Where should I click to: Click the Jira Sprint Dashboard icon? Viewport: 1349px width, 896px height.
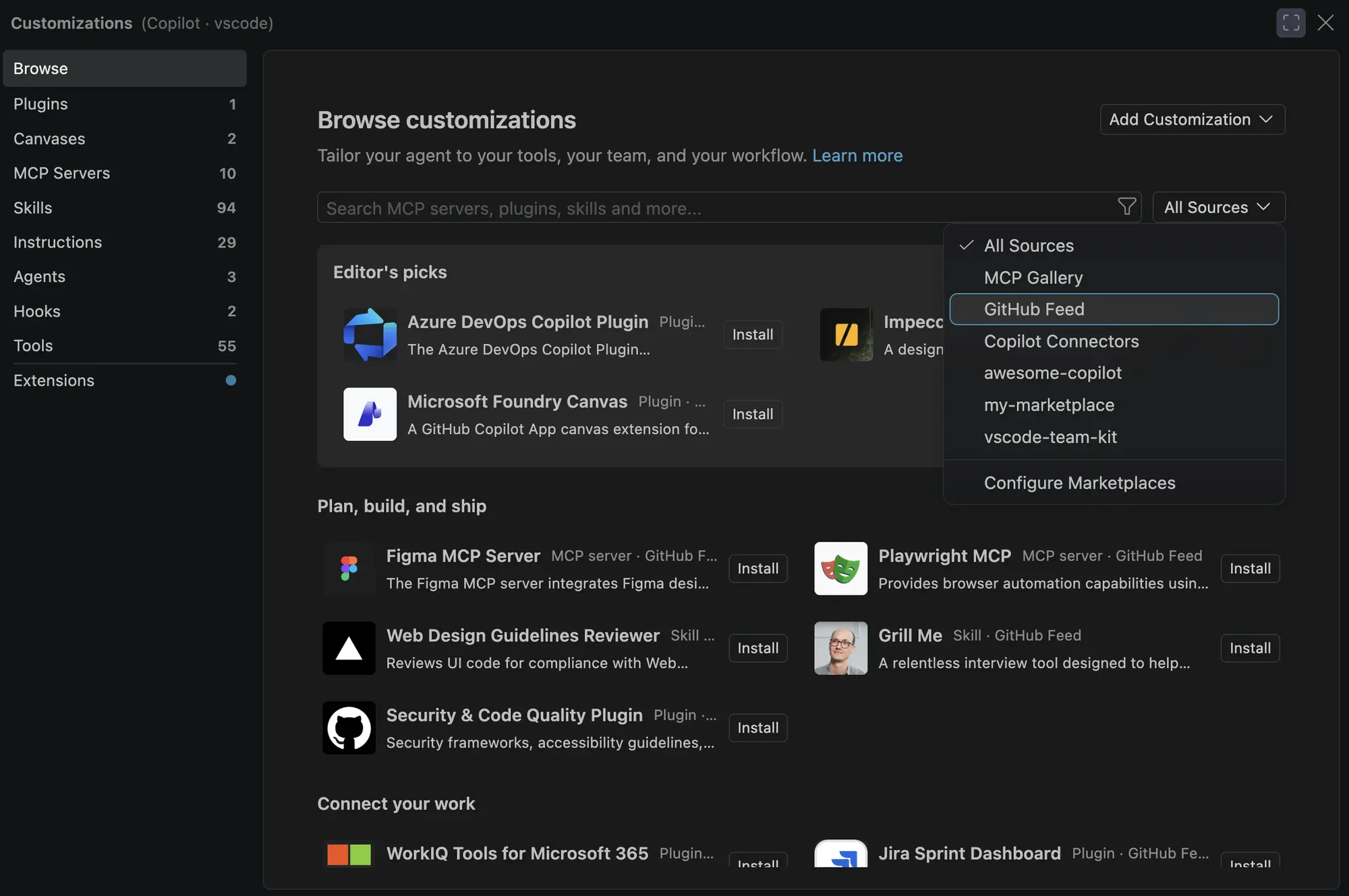point(840,854)
